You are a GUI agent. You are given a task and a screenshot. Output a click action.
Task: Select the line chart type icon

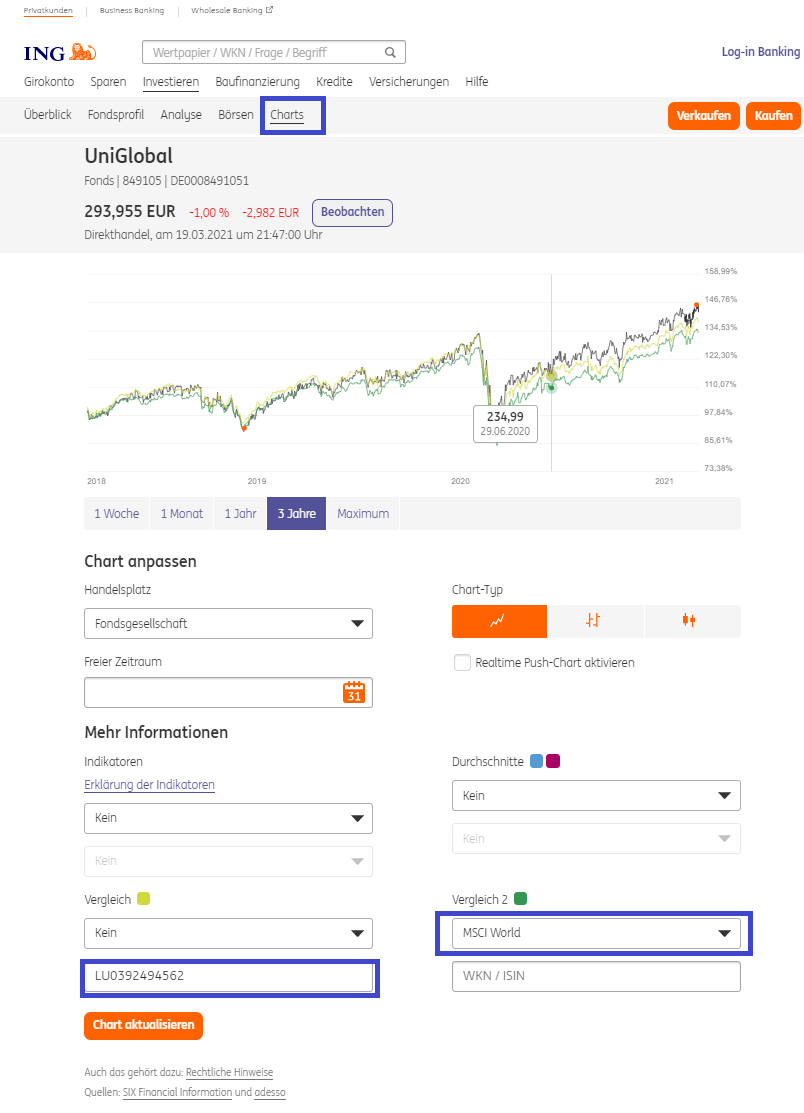coord(499,621)
